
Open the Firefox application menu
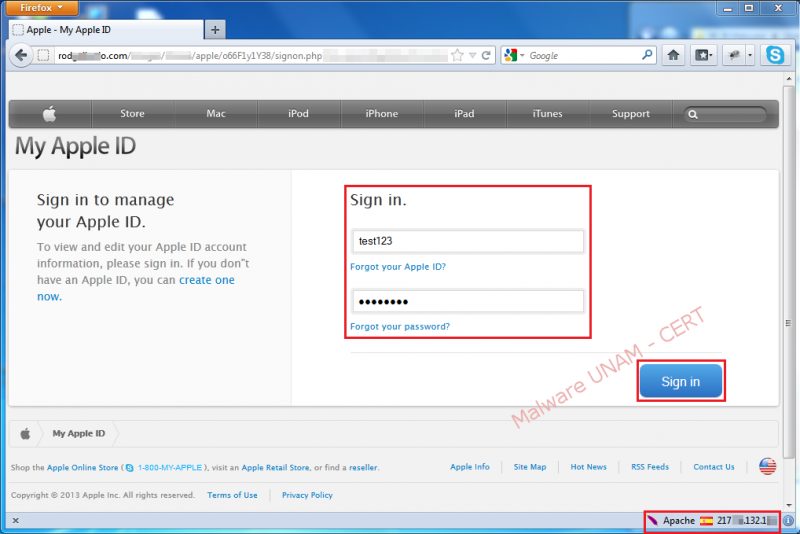(x=42, y=8)
